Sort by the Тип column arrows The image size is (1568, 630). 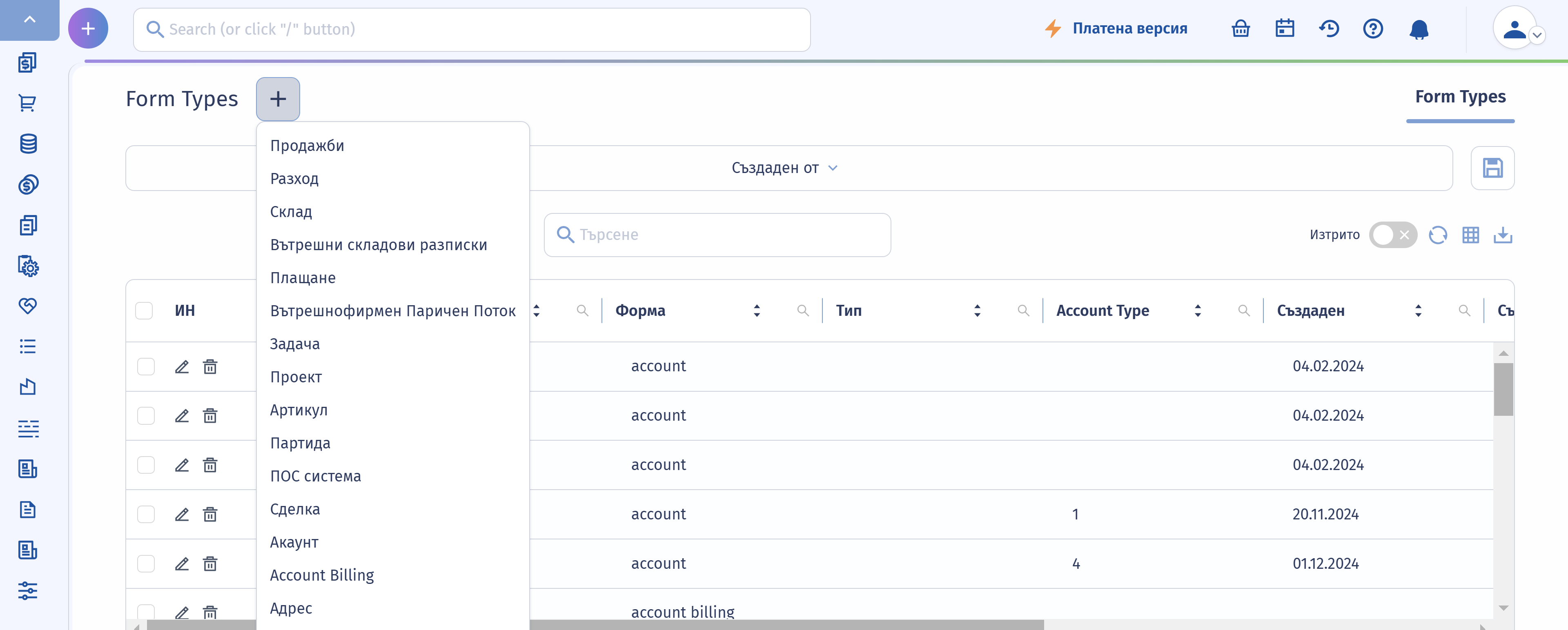pyautogui.click(x=977, y=311)
